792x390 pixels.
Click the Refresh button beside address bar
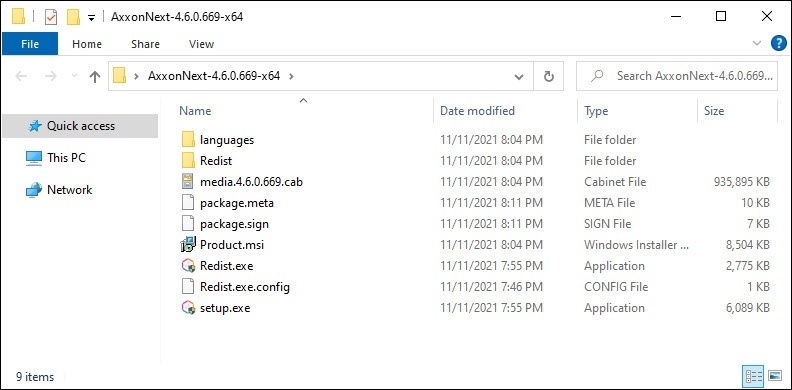click(x=549, y=76)
